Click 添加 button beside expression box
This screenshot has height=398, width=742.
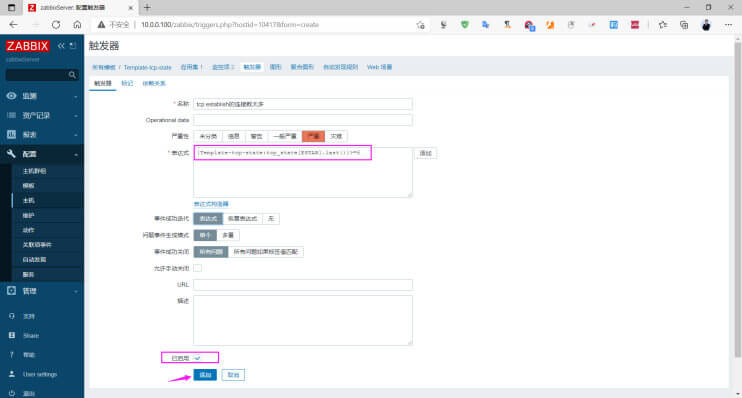[x=425, y=153]
